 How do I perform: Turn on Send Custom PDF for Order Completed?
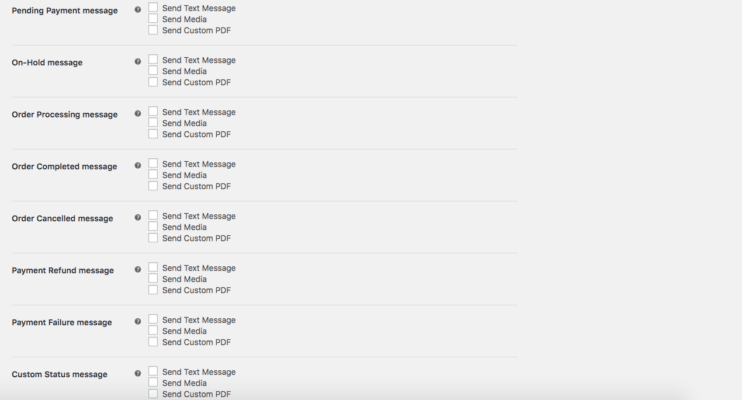tap(153, 186)
